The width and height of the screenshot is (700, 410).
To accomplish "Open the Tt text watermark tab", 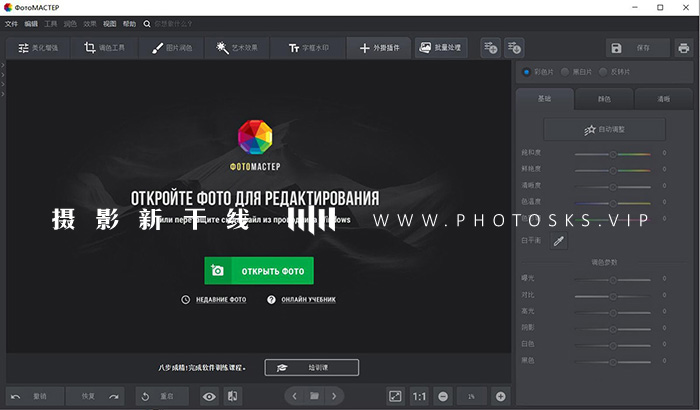I will (308, 48).
